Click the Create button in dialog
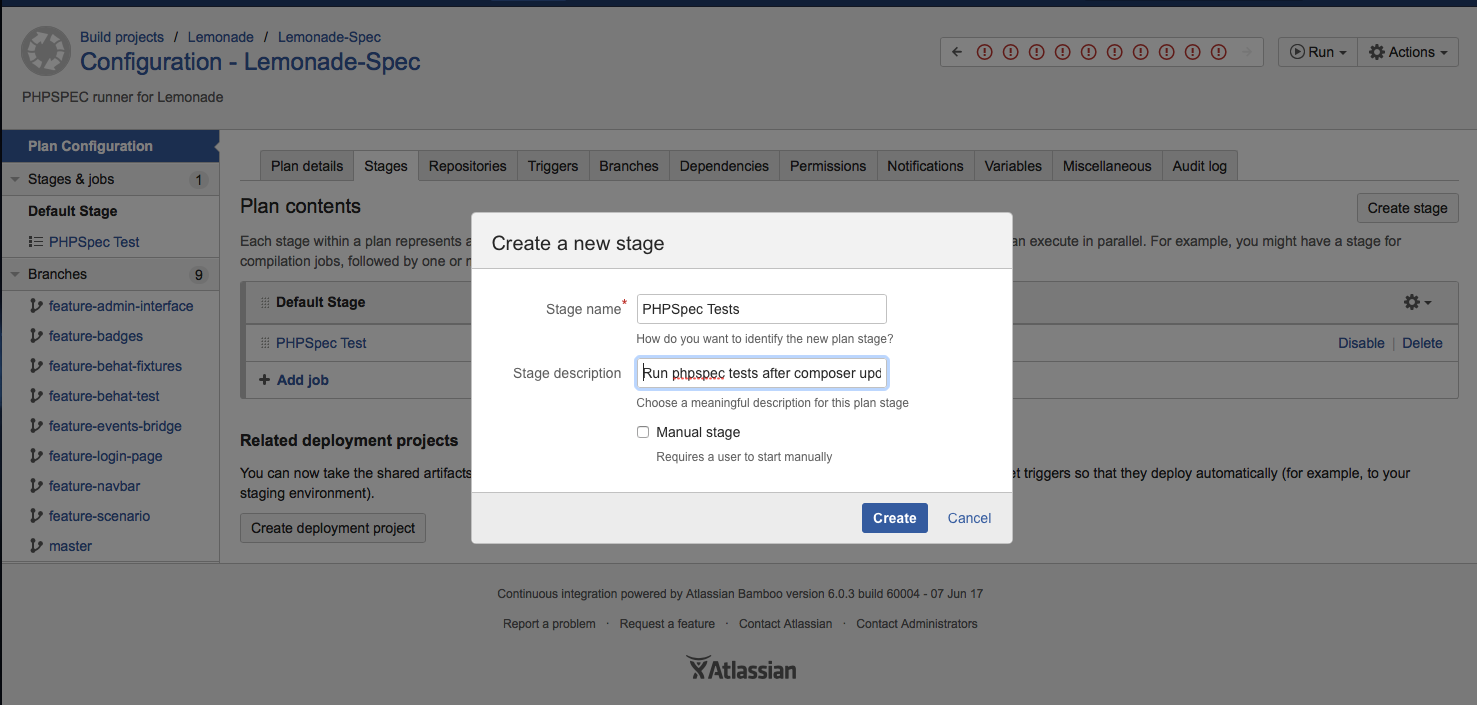Screen dimensions: 1477x705 pos(895,518)
